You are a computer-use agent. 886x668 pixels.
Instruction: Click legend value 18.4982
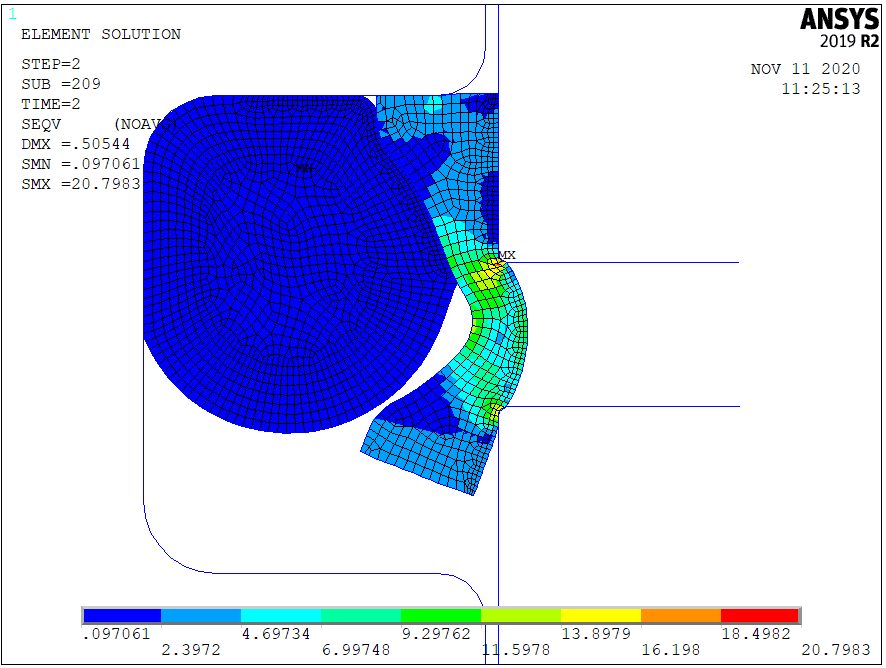coord(756,634)
